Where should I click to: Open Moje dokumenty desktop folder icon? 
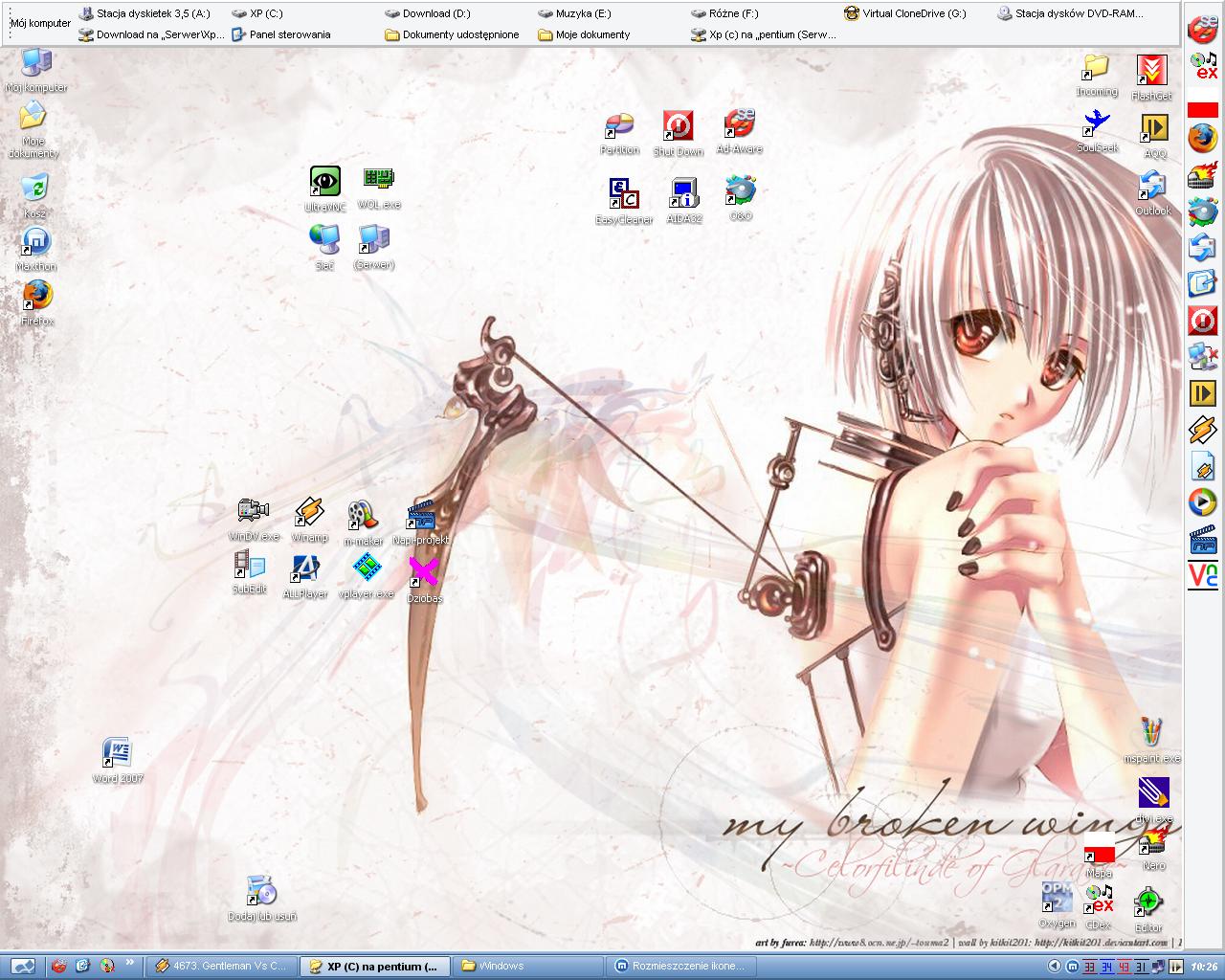coord(33,130)
